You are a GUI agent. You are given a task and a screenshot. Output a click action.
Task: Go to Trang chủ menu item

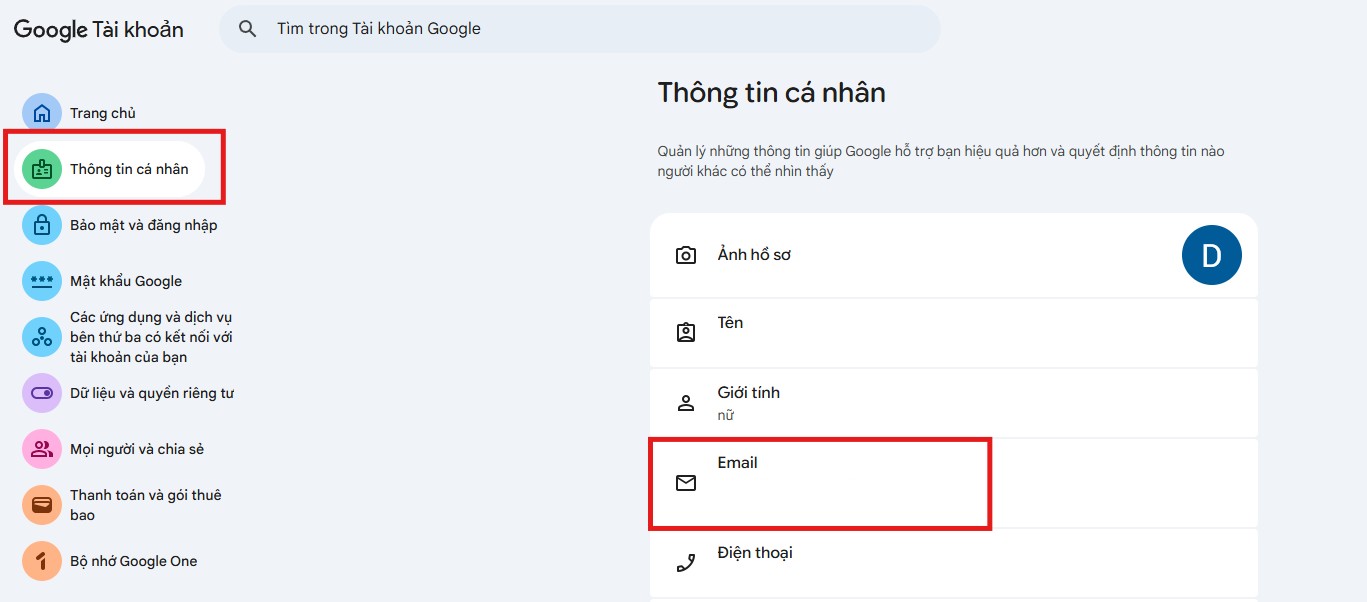[x=103, y=113]
